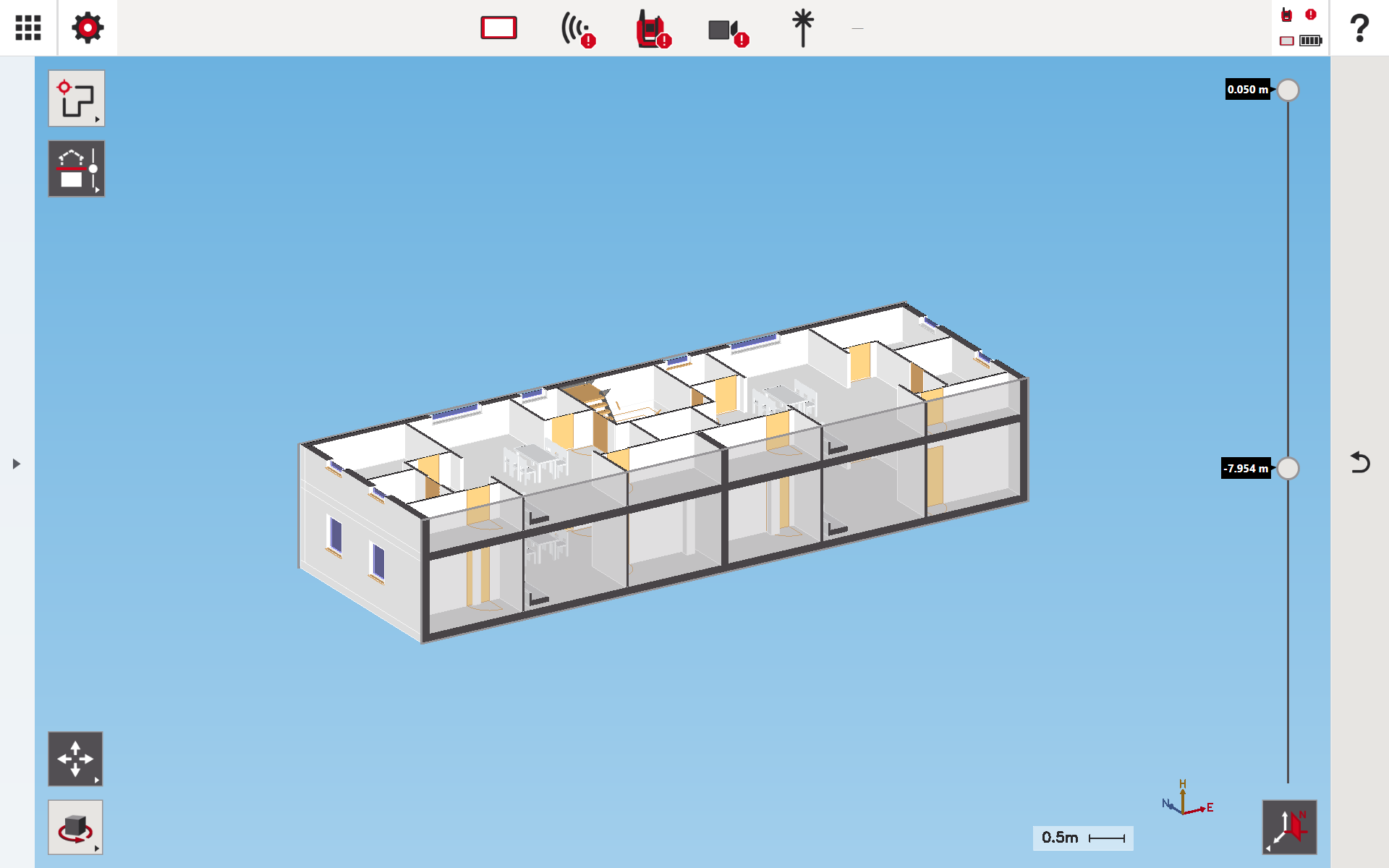Click the battery status indicator
The height and width of the screenshot is (868, 1389).
click(x=1310, y=41)
